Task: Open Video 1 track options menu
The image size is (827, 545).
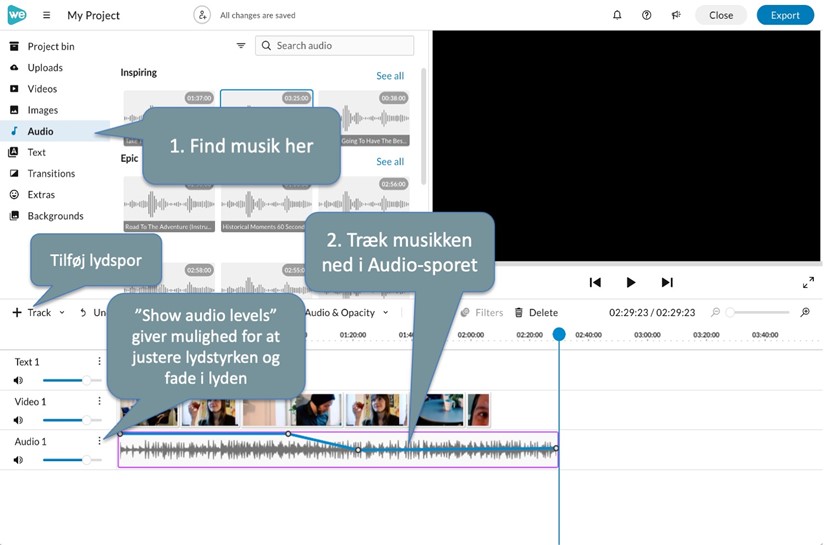Action: coord(99,401)
